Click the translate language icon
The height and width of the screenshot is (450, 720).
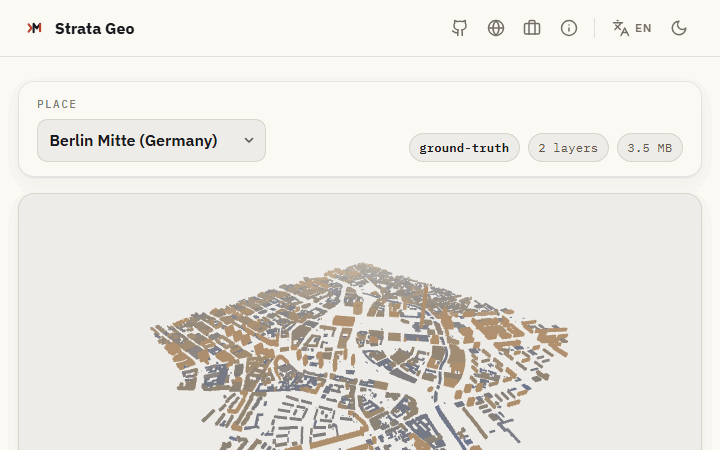(x=620, y=28)
